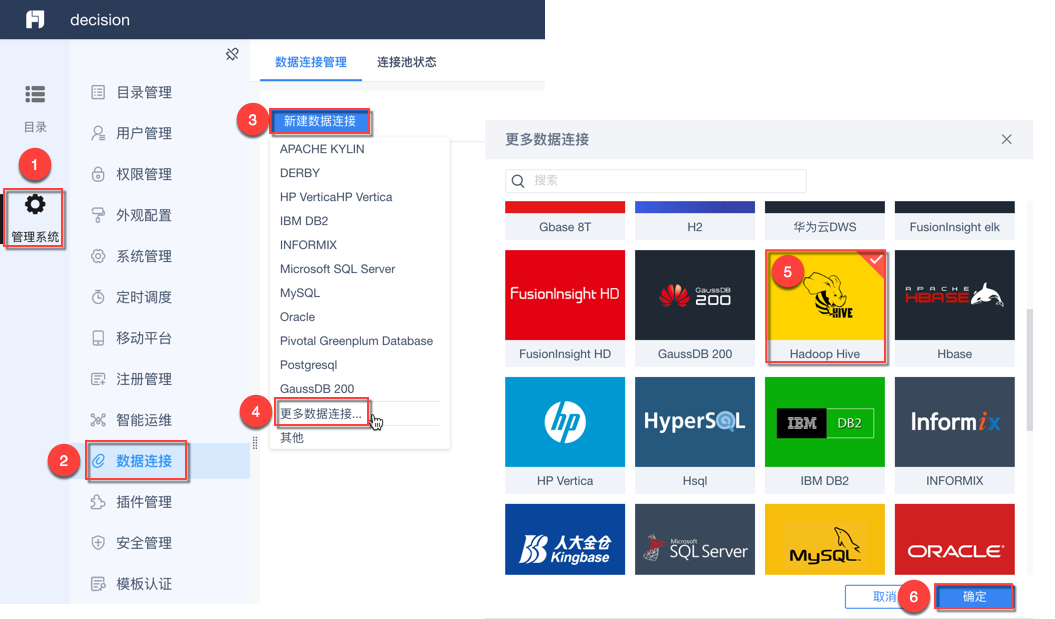This screenshot has height=619, width=1055.
Task: Select the HyperSQL Hsql tile
Action: pyautogui.click(x=695, y=435)
